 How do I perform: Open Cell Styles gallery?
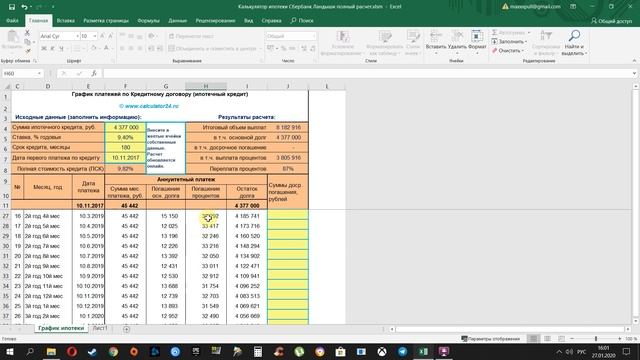(412, 43)
